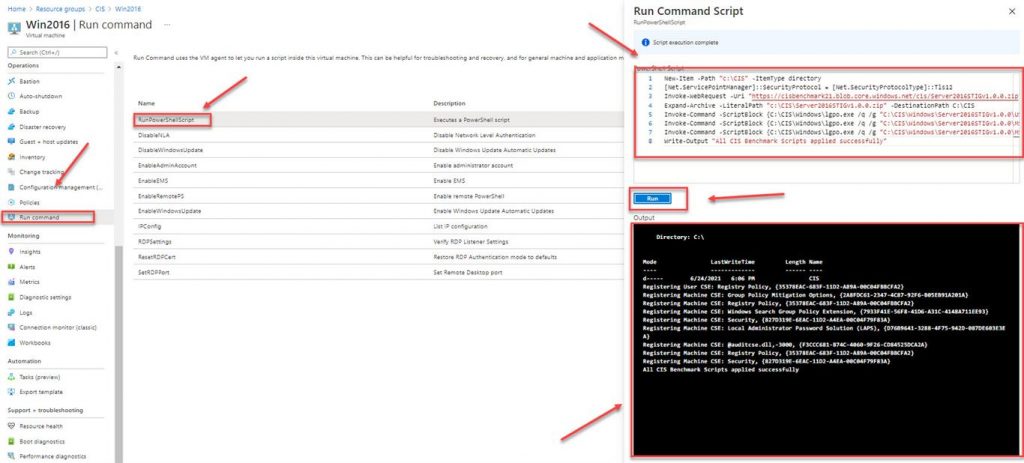The height and width of the screenshot is (463, 1024).
Task: Select the EnableEMS command
Action: click(152, 181)
